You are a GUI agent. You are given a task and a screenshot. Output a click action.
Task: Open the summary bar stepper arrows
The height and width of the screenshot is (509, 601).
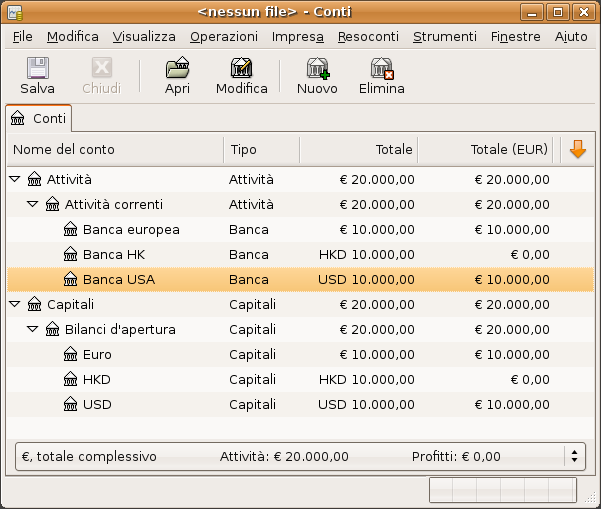coord(574,456)
